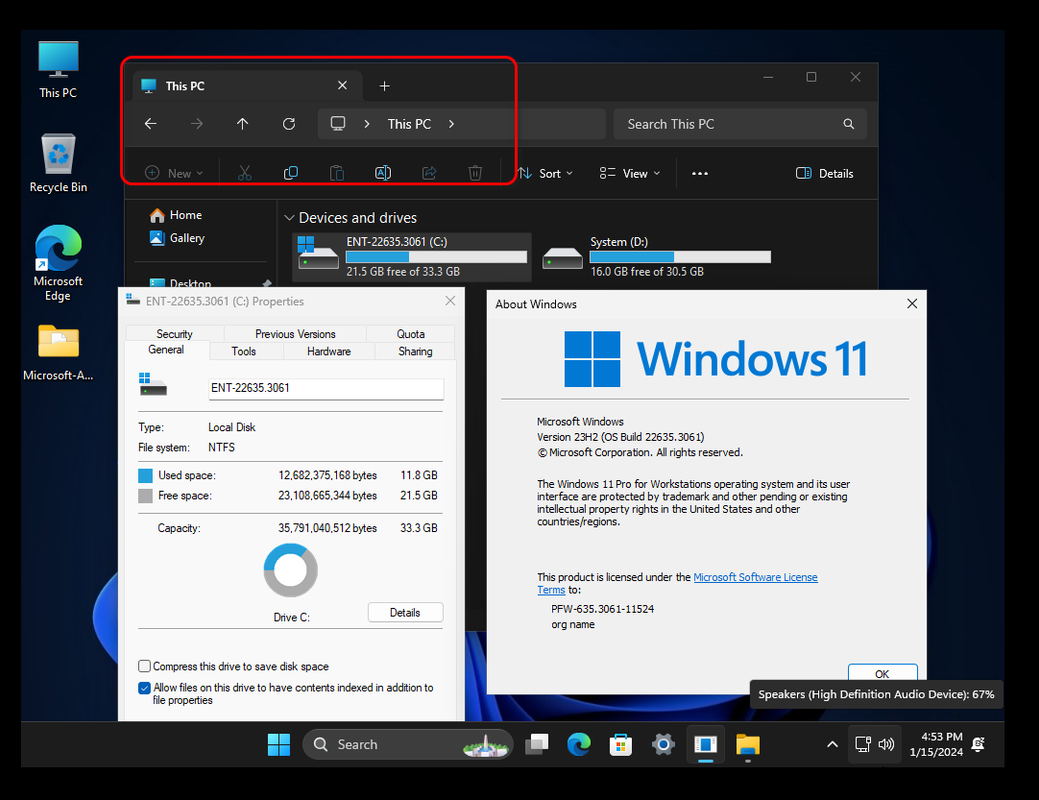The image size is (1039, 800).
Task: Click the forward navigation arrow
Action: tap(197, 124)
